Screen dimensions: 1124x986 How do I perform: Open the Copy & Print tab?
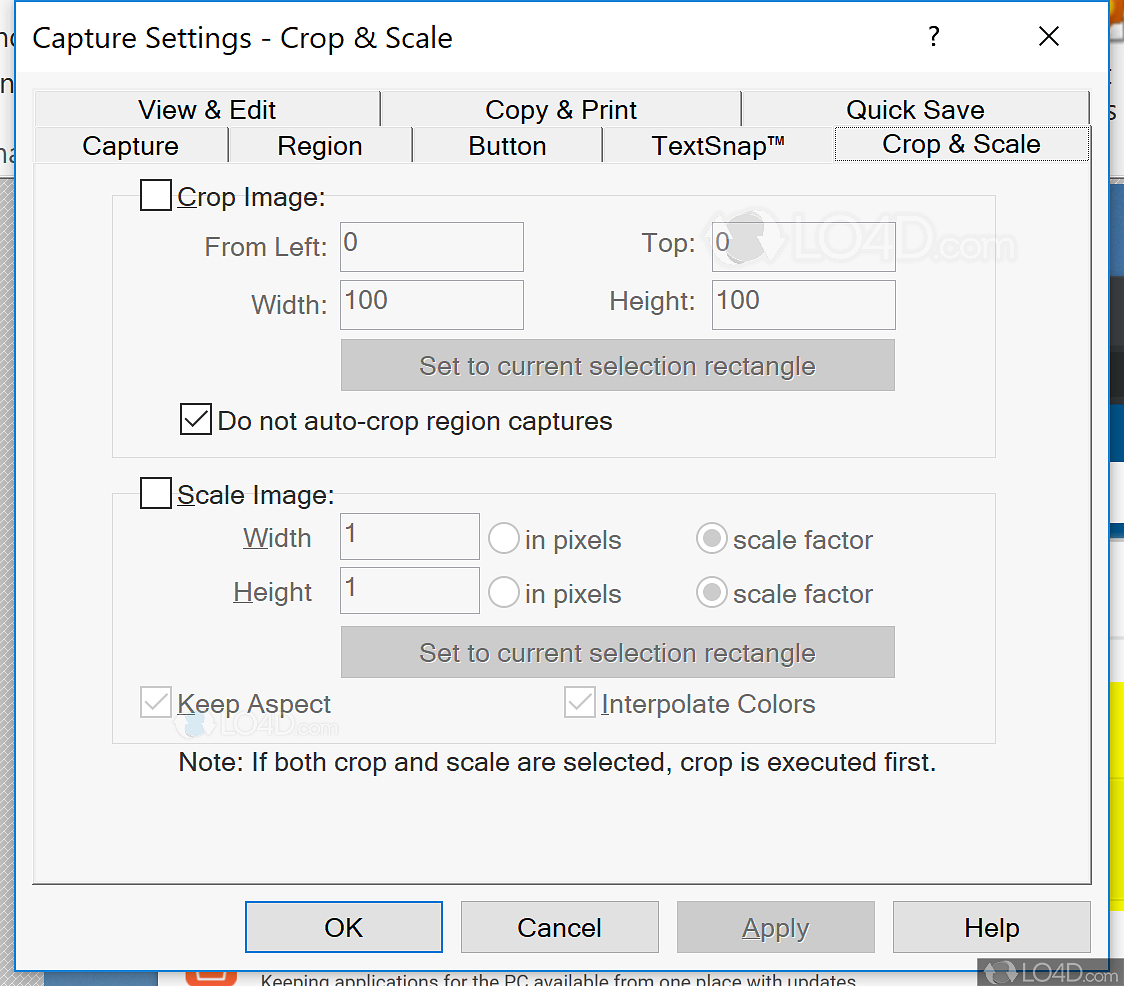[560, 109]
